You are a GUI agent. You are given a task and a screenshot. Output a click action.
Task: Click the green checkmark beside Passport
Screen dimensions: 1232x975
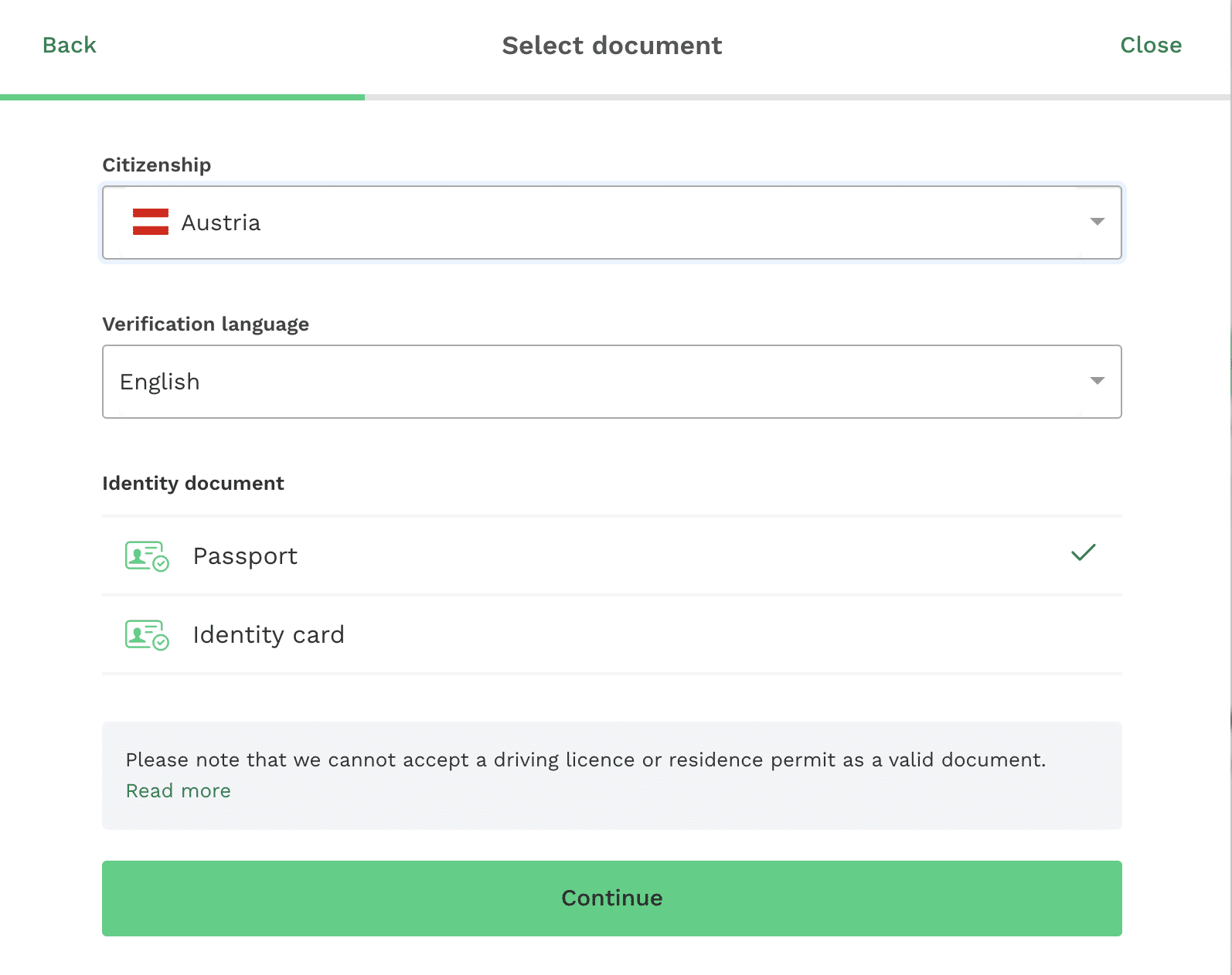click(1084, 553)
